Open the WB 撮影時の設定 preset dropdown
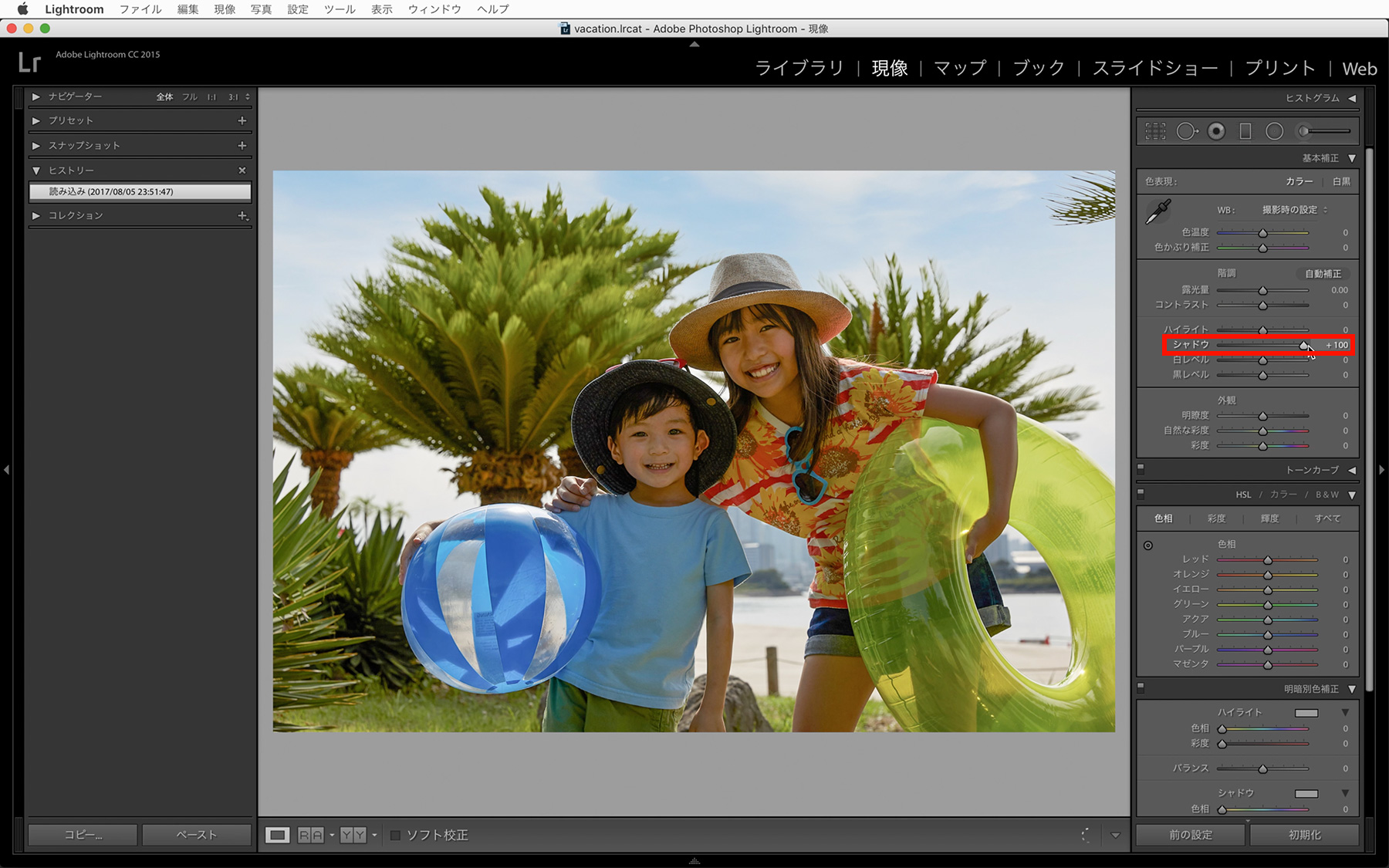Viewport: 1389px width, 868px height. (1295, 210)
